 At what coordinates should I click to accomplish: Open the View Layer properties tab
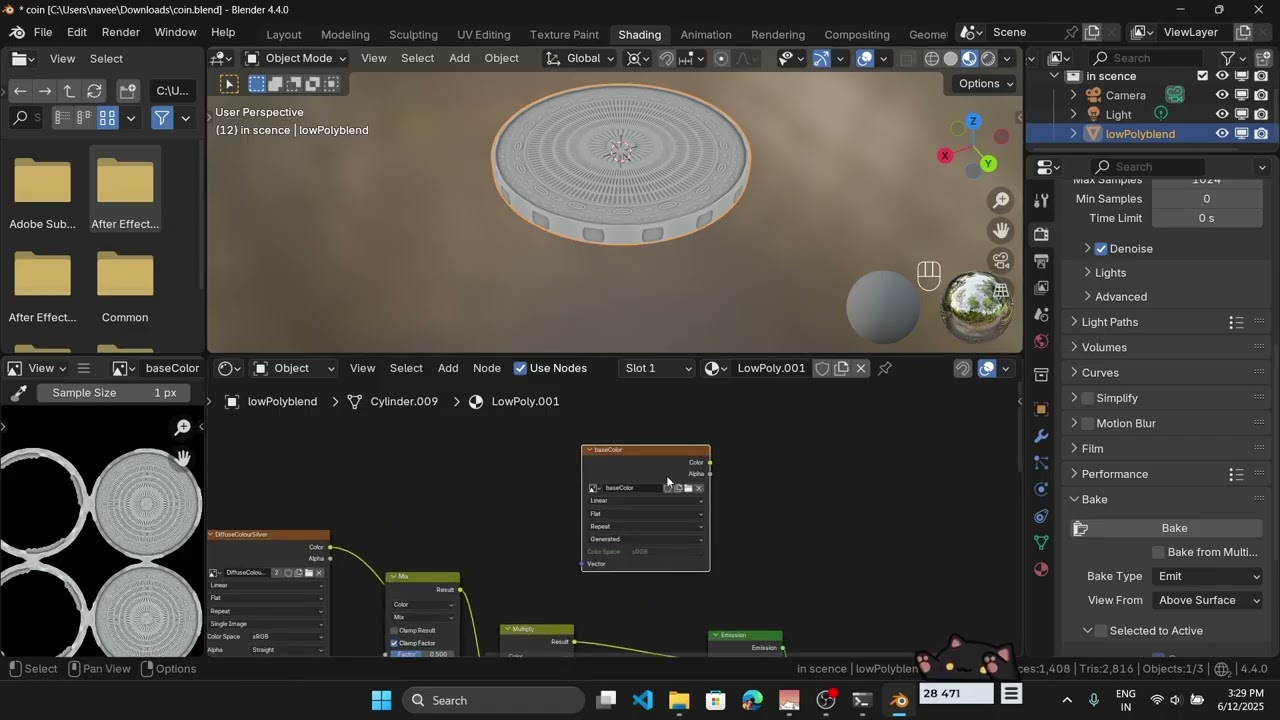(x=1041, y=288)
